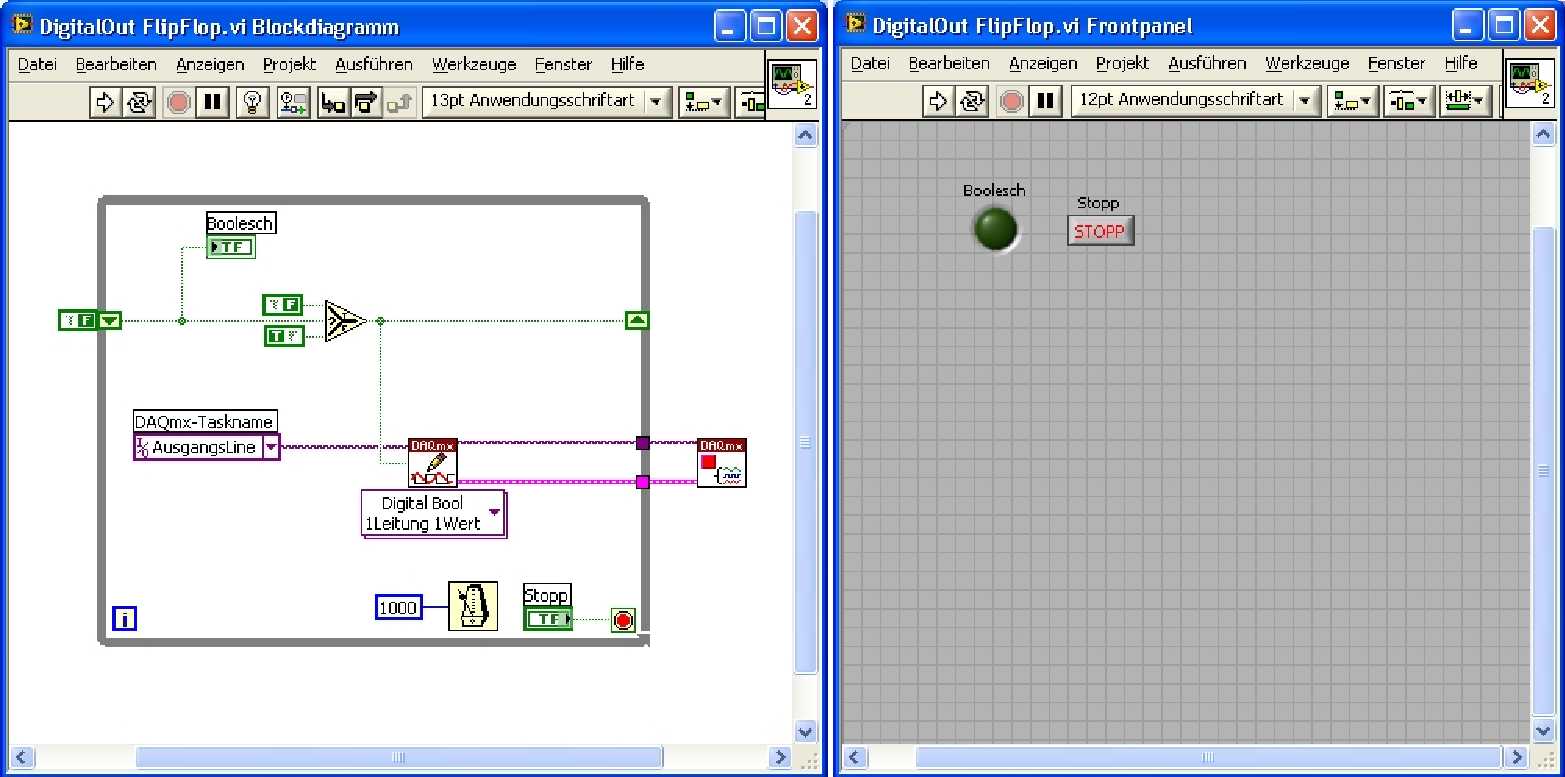Run the VI from the Frontpanel toolbar
The width and height of the screenshot is (1565, 777).
938,101
